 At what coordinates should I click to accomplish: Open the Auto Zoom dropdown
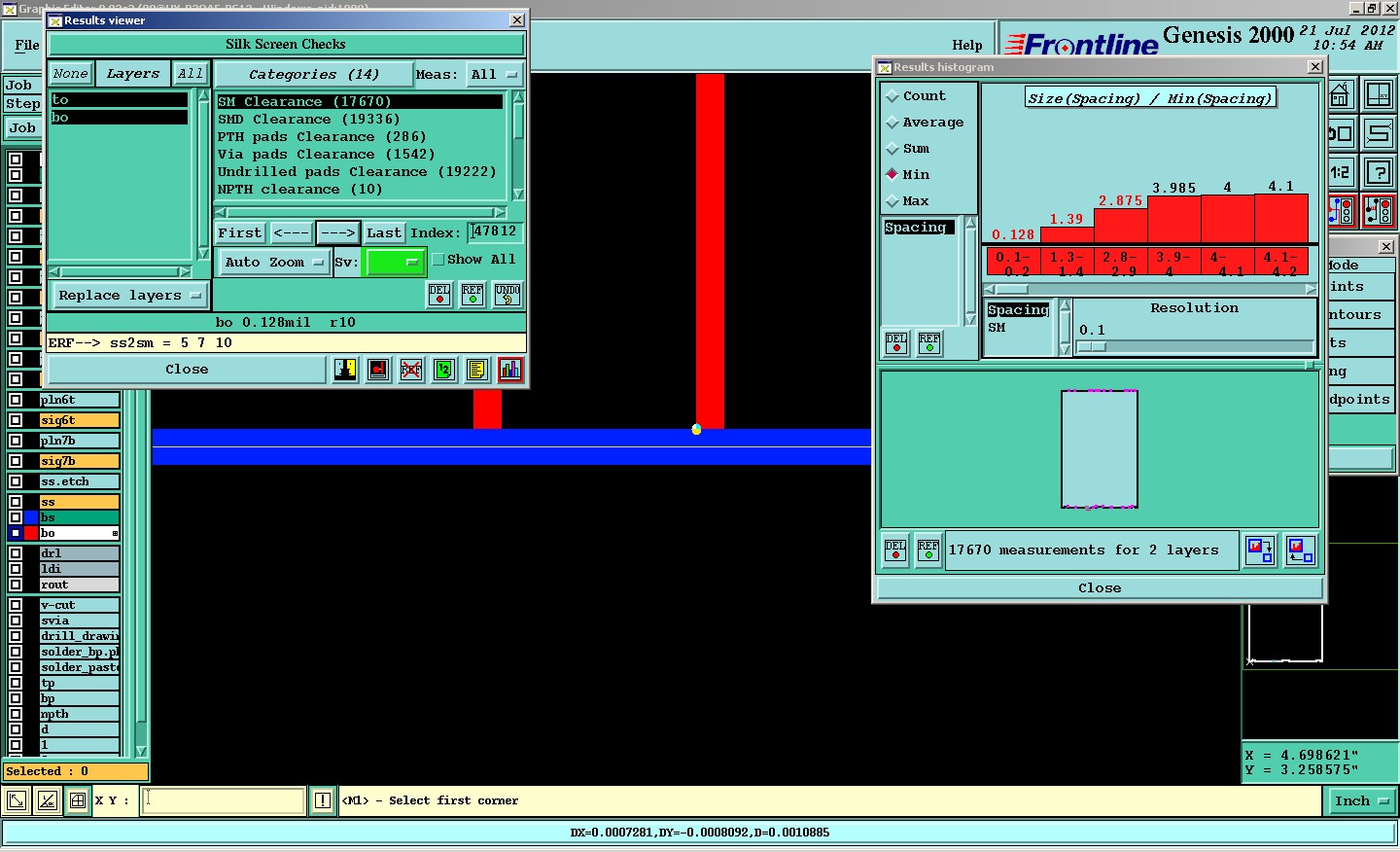(x=274, y=263)
